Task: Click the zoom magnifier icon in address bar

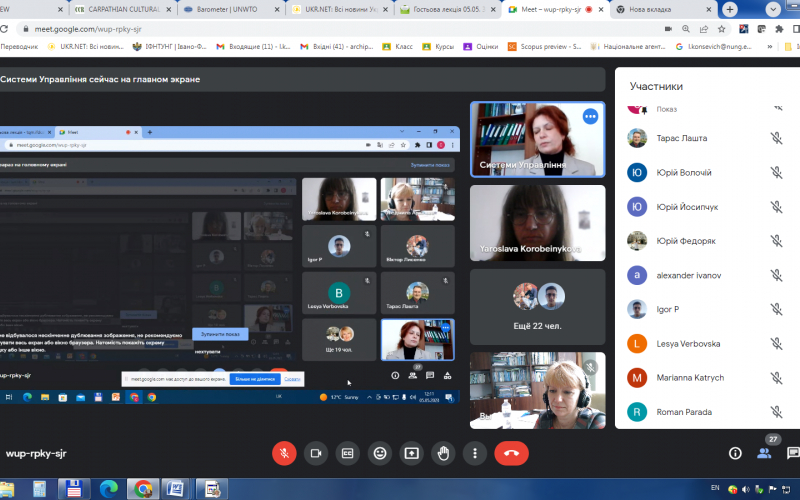Action: click(x=686, y=29)
